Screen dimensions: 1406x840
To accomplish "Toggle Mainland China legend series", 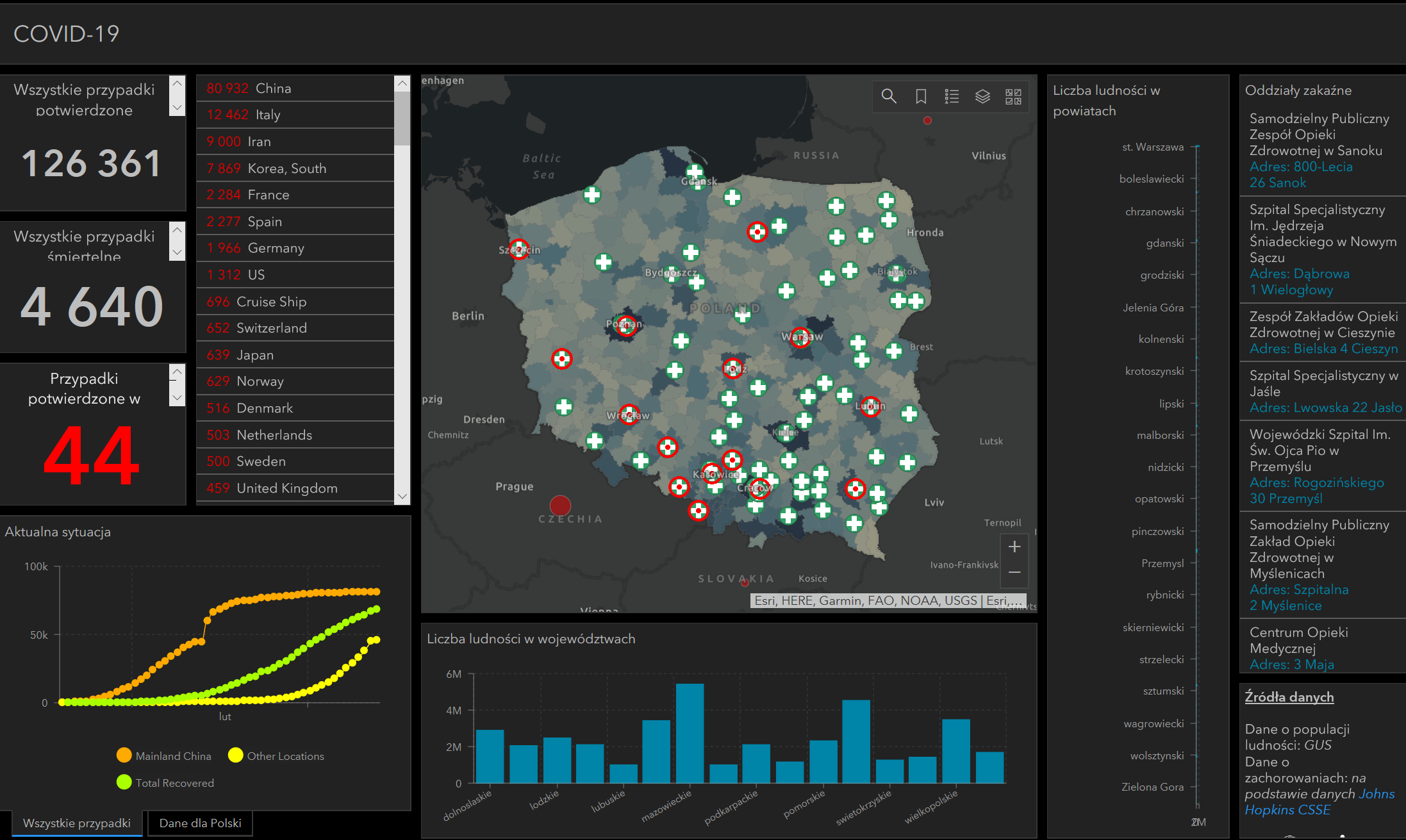I will (x=164, y=756).
